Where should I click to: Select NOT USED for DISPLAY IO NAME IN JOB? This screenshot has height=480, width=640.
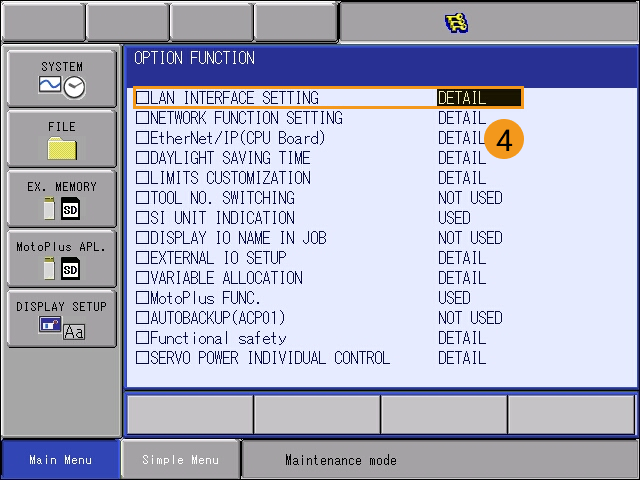tap(470, 238)
